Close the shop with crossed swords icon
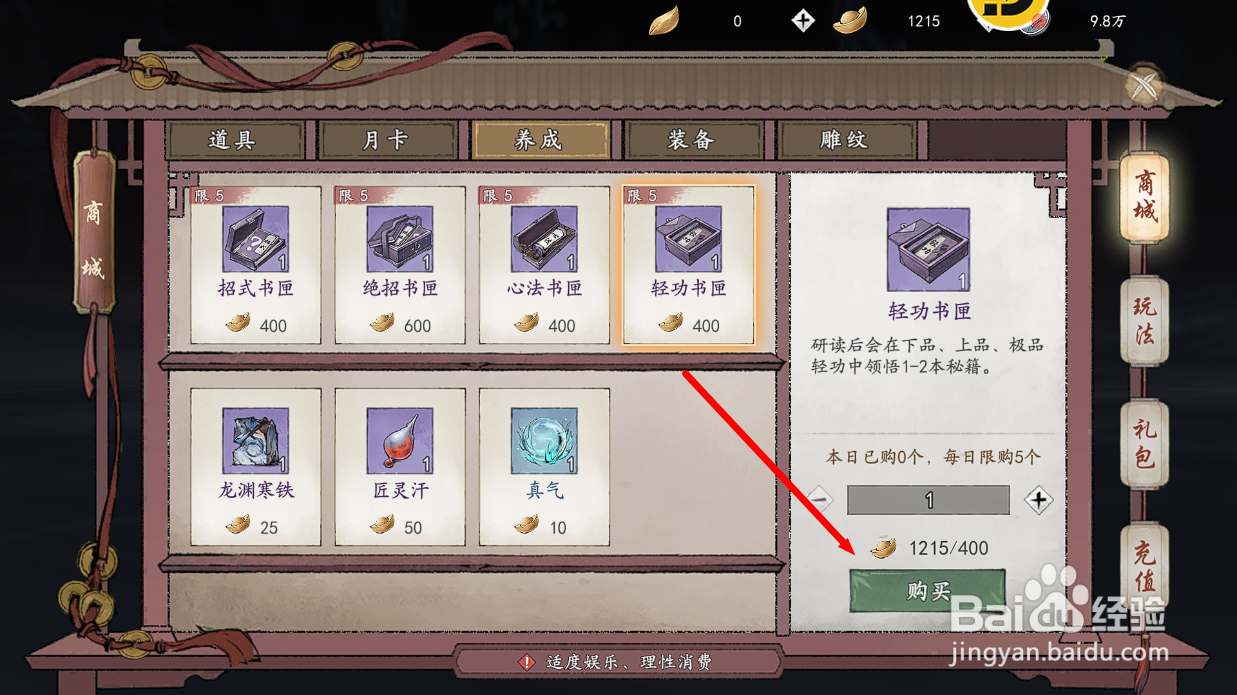 click(1146, 85)
